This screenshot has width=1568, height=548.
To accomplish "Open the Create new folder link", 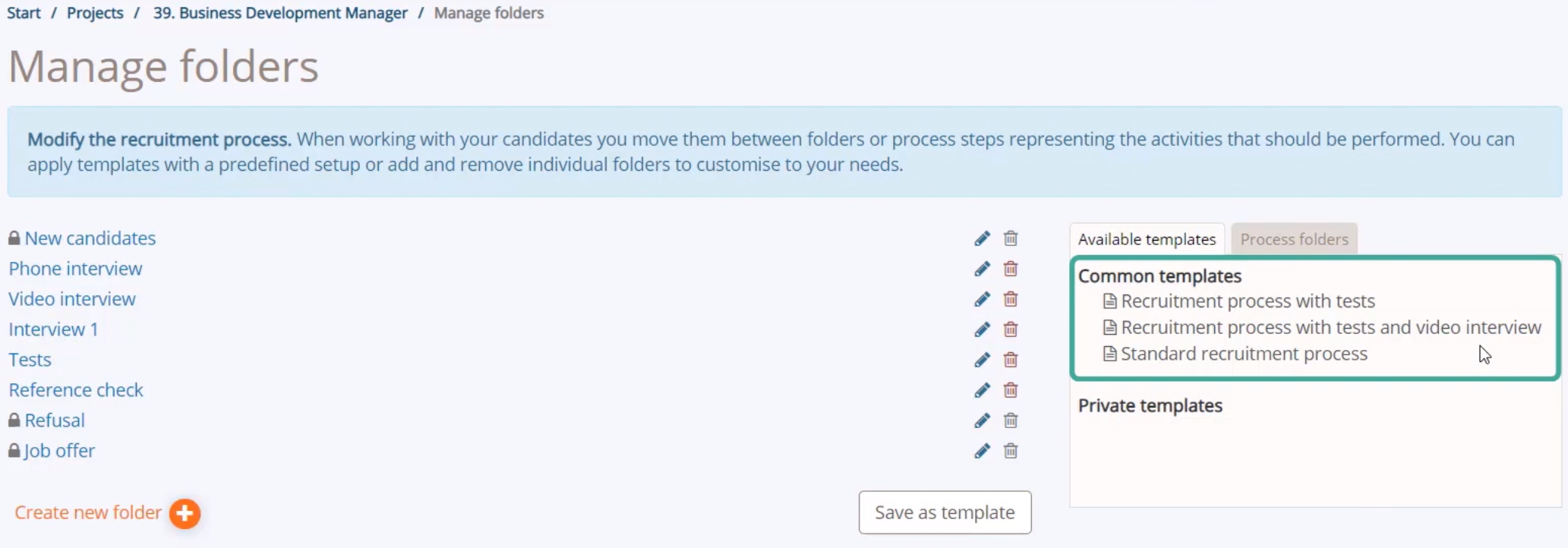I will tap(88, 512).
